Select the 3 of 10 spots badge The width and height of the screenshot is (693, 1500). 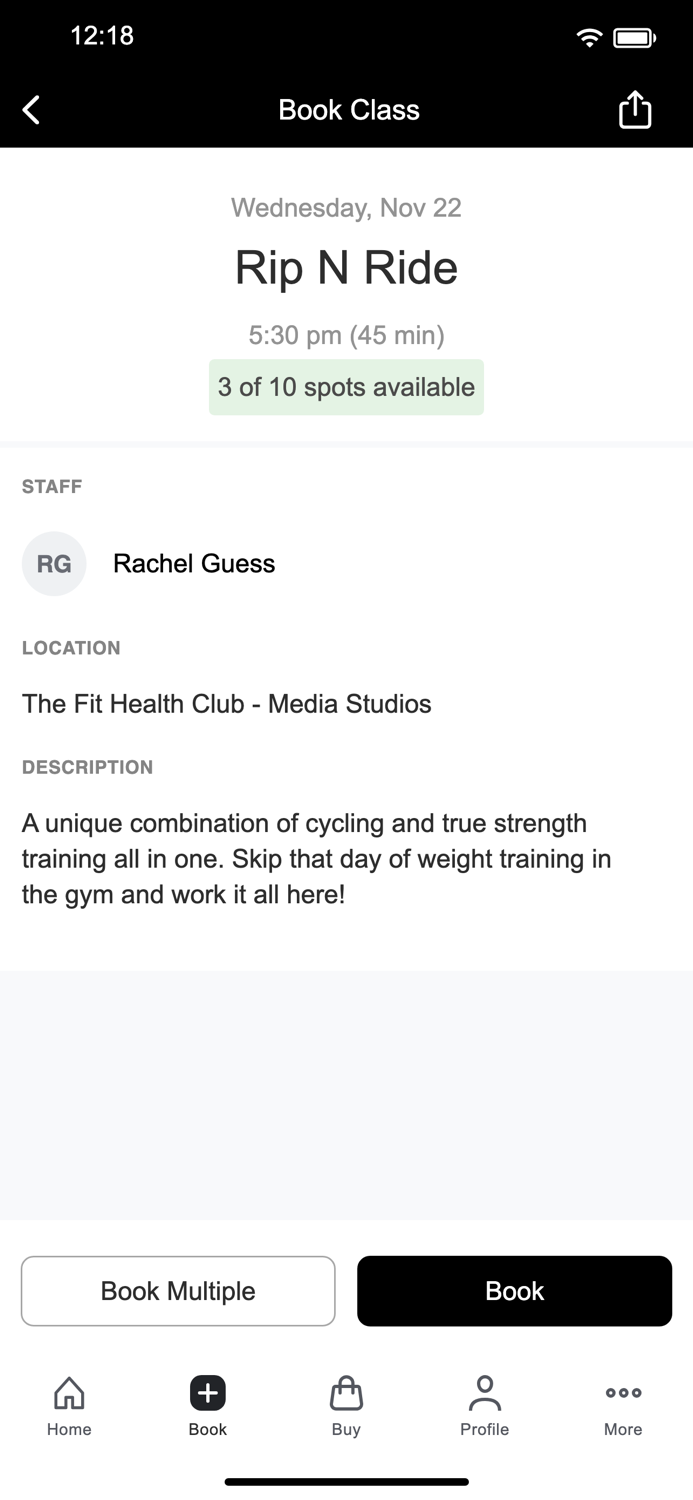pyautogui.click(x=346, y=387)
